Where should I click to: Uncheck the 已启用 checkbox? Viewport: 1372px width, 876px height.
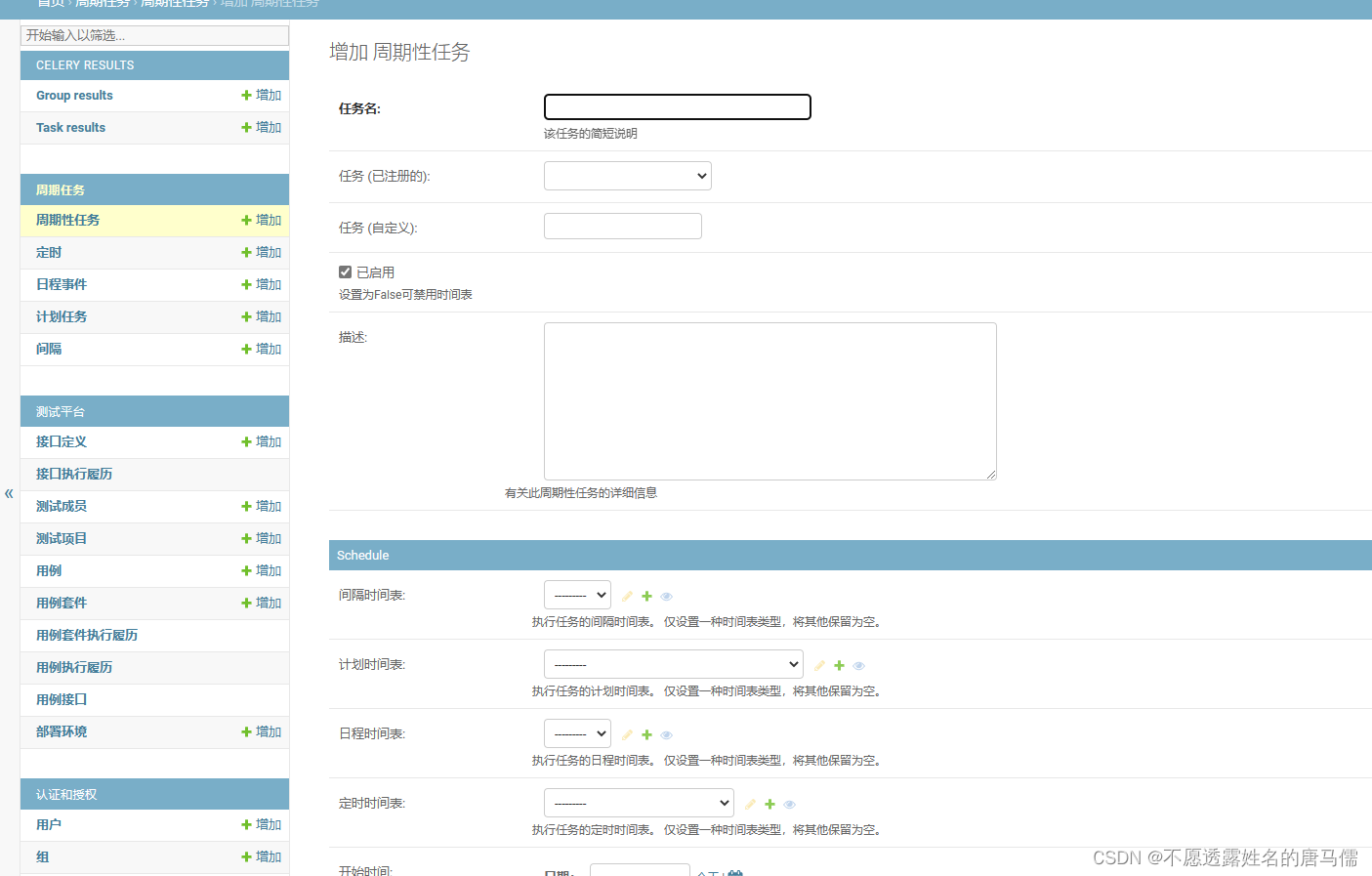tap(344, 271)
